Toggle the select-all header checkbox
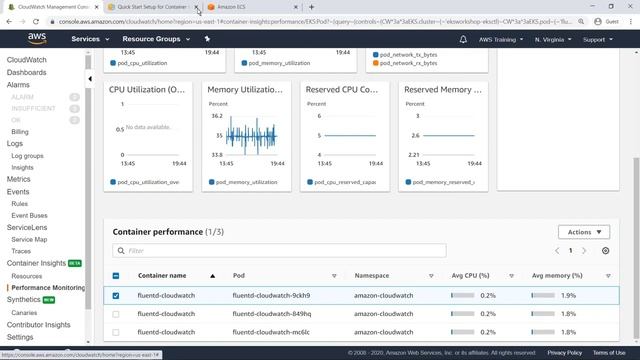This screenshot has height=360, width=640. (x=116, y=276)
